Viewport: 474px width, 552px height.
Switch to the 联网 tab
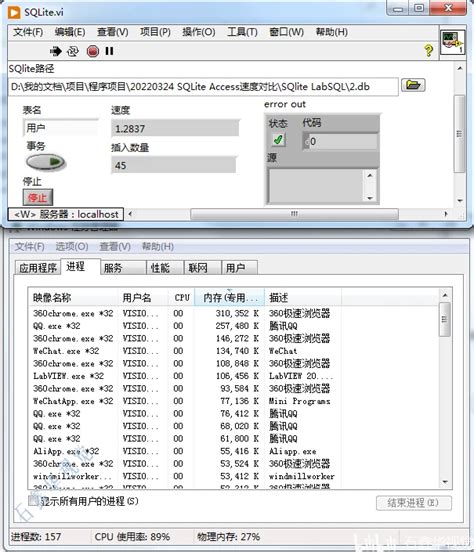coord(203,268)
